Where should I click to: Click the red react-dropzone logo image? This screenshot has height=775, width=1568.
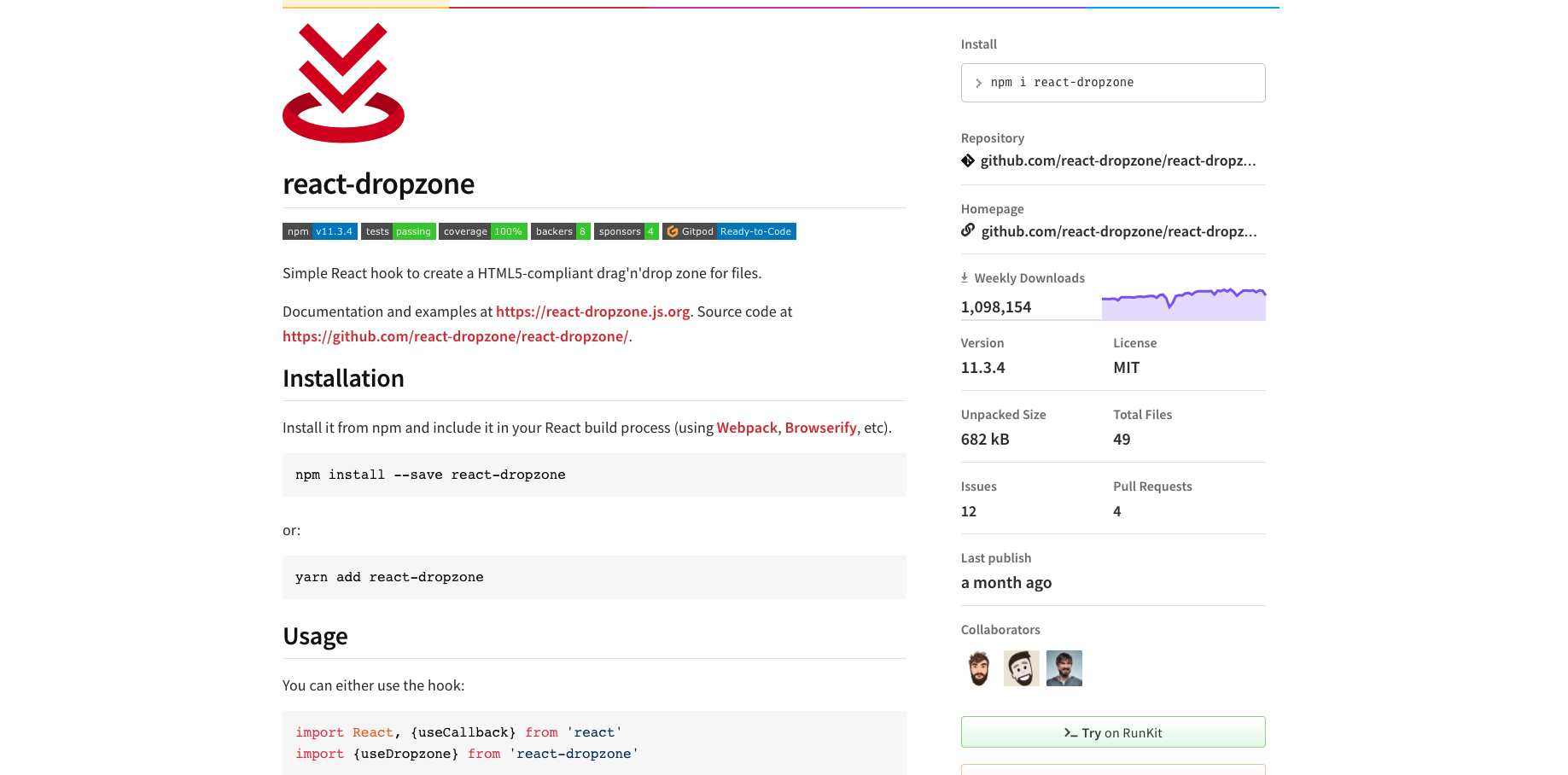point(343,83)
